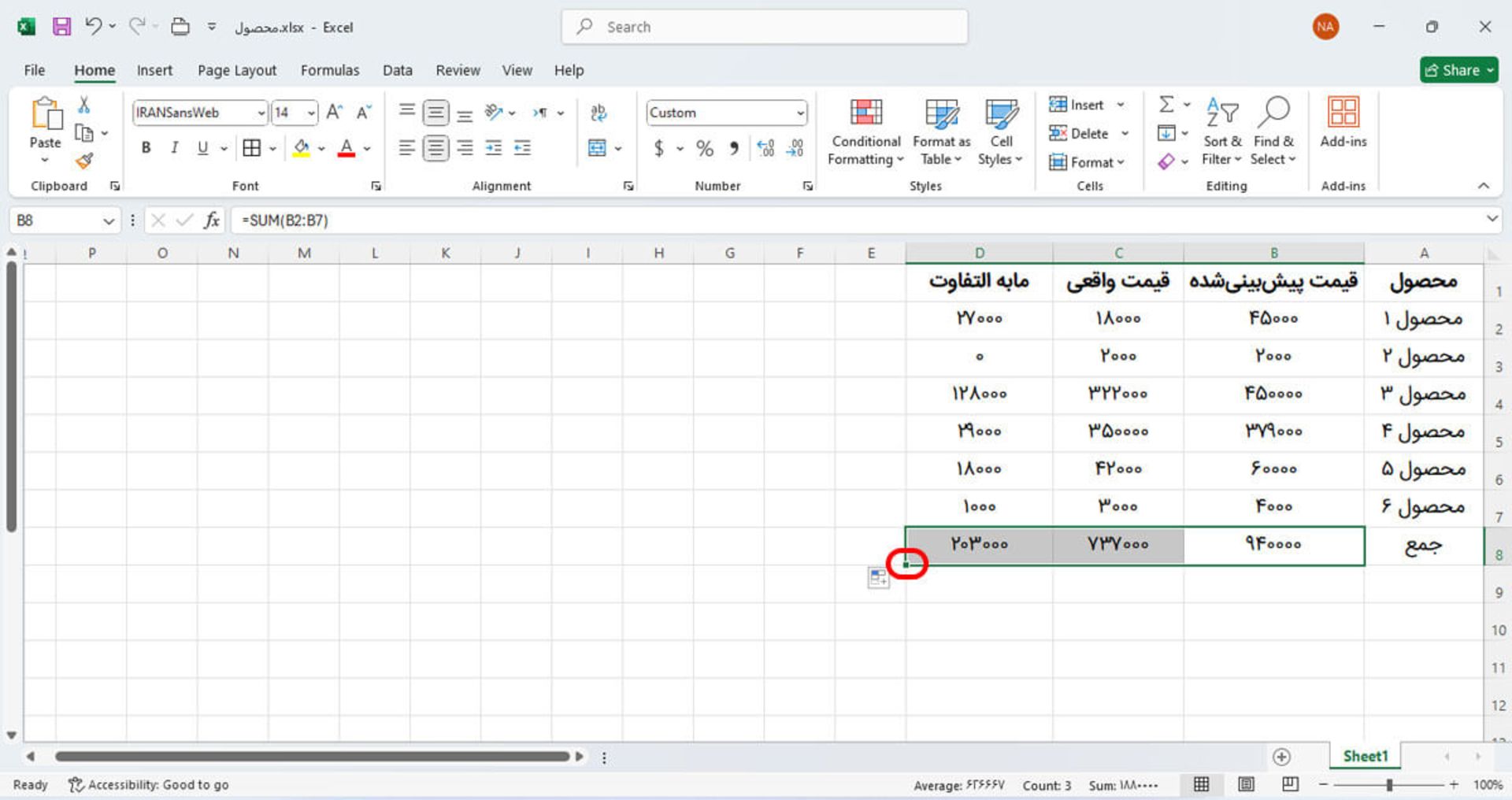1512x800 pixels.
Task: Toggle Italic text formatting
Action: click(174, 148)
